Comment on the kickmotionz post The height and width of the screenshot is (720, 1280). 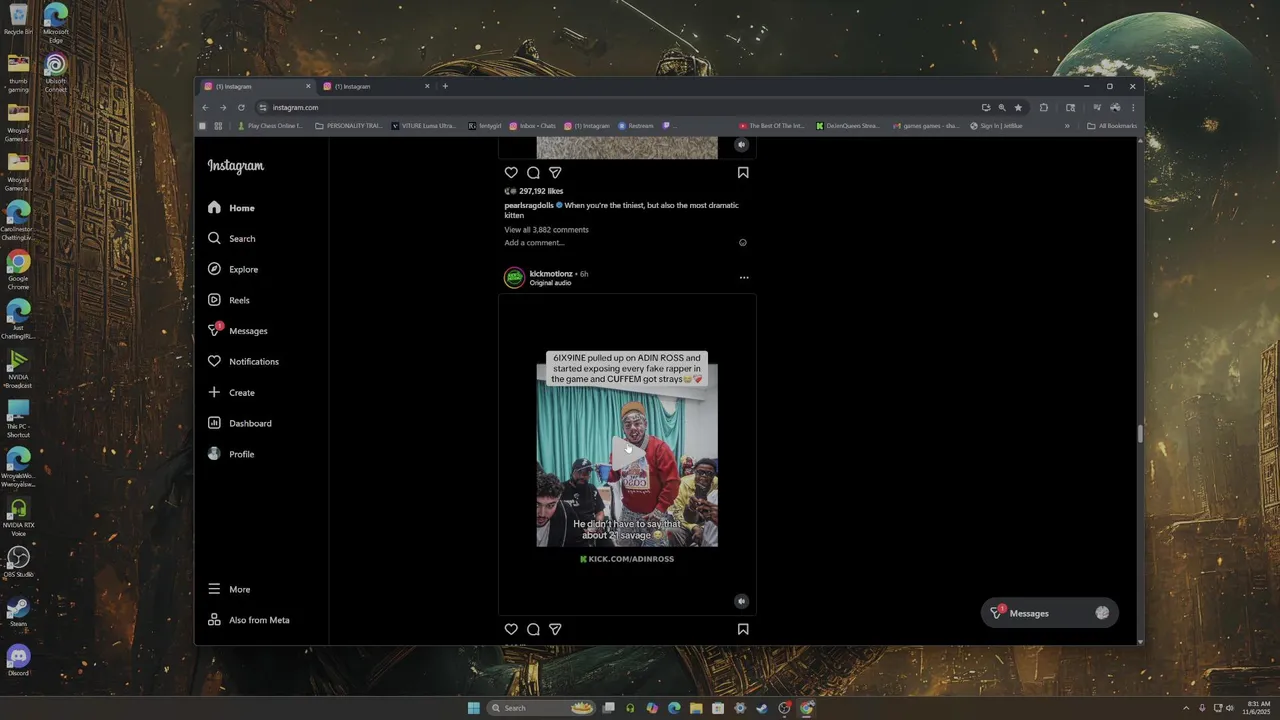click(533, 629)
